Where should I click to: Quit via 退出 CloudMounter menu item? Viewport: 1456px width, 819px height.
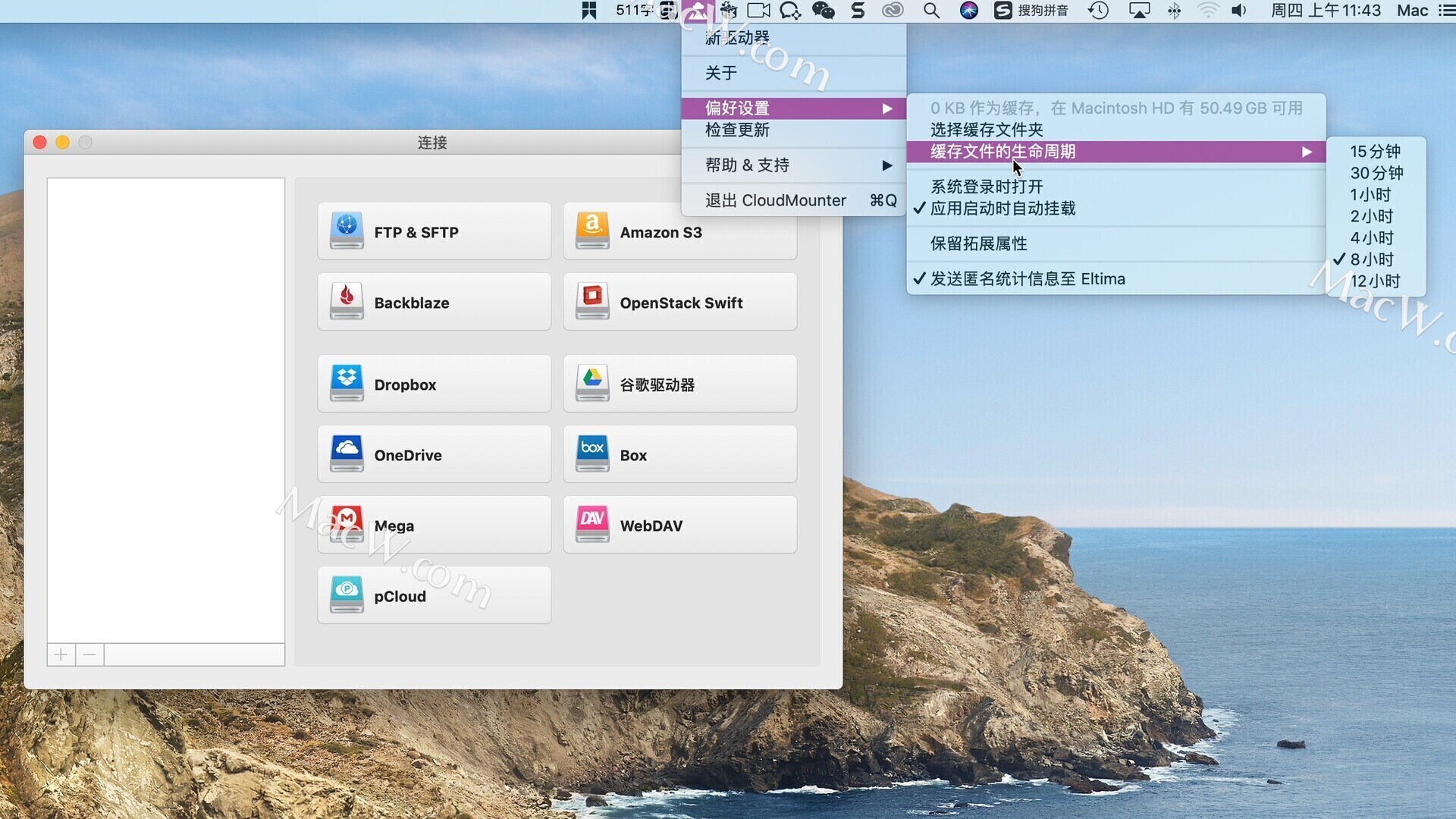[793, 200]
